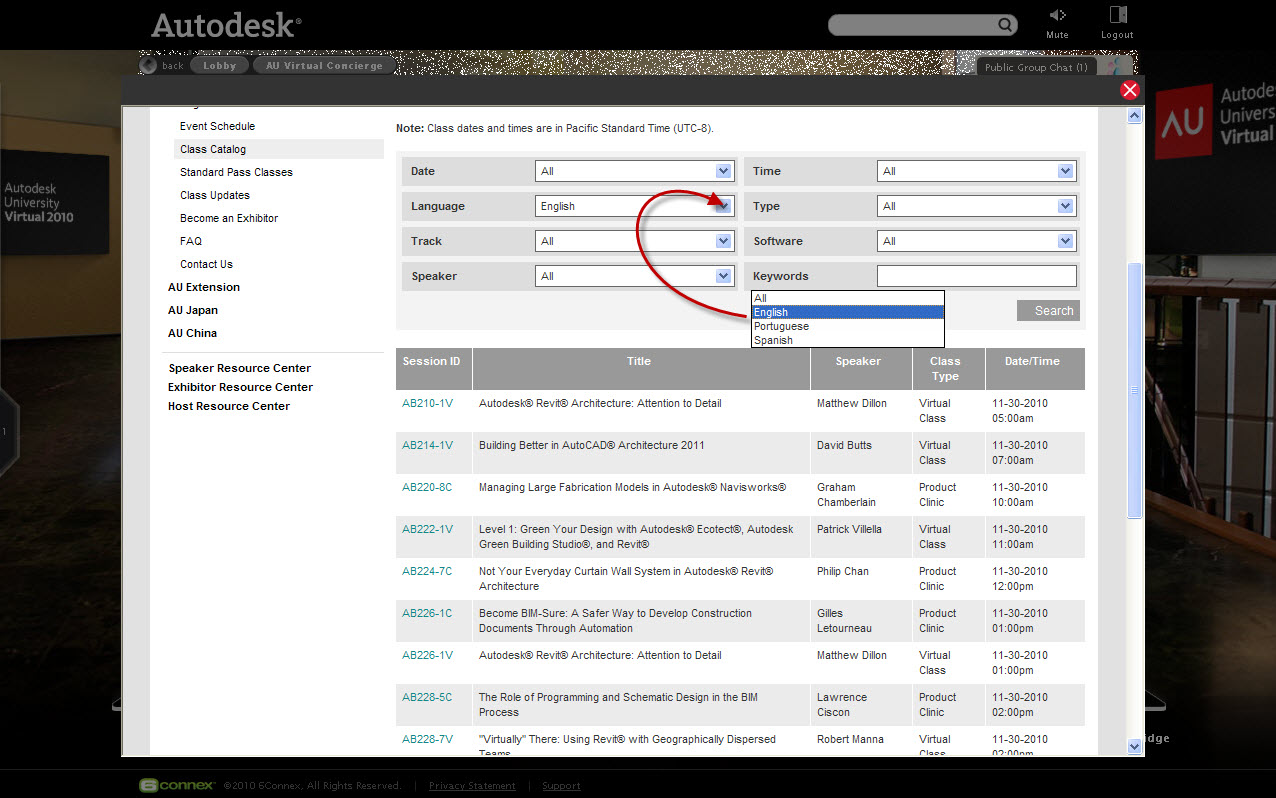Open session AB220-8C

(x=427, y=487)
